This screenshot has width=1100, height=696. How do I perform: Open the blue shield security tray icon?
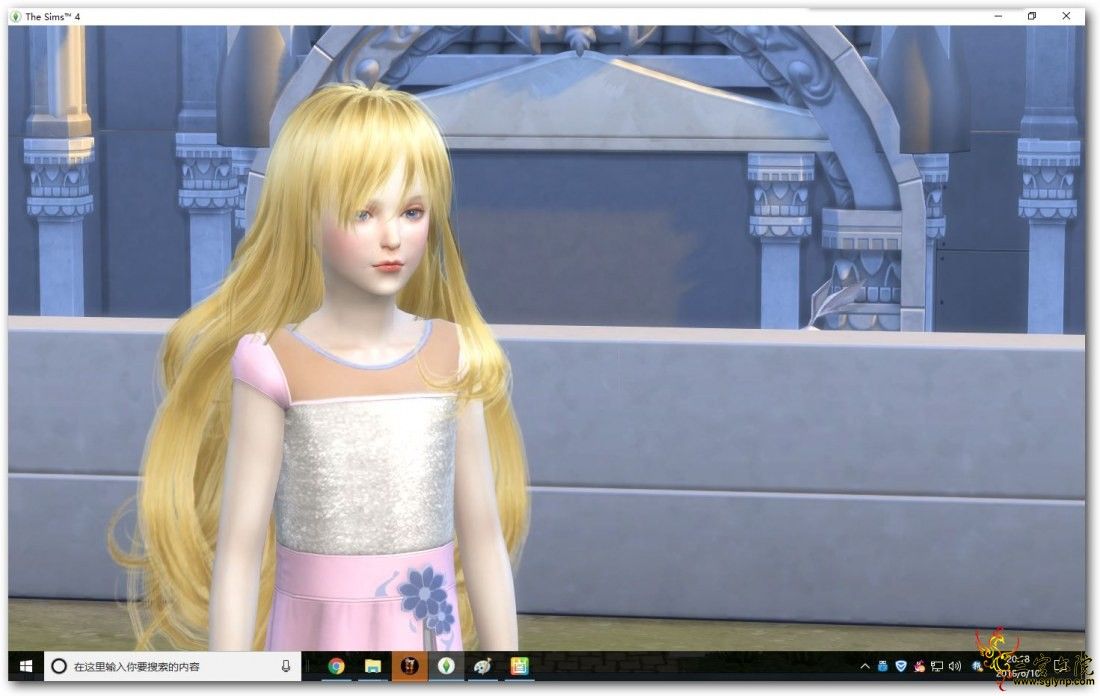[x=901, y=666]
